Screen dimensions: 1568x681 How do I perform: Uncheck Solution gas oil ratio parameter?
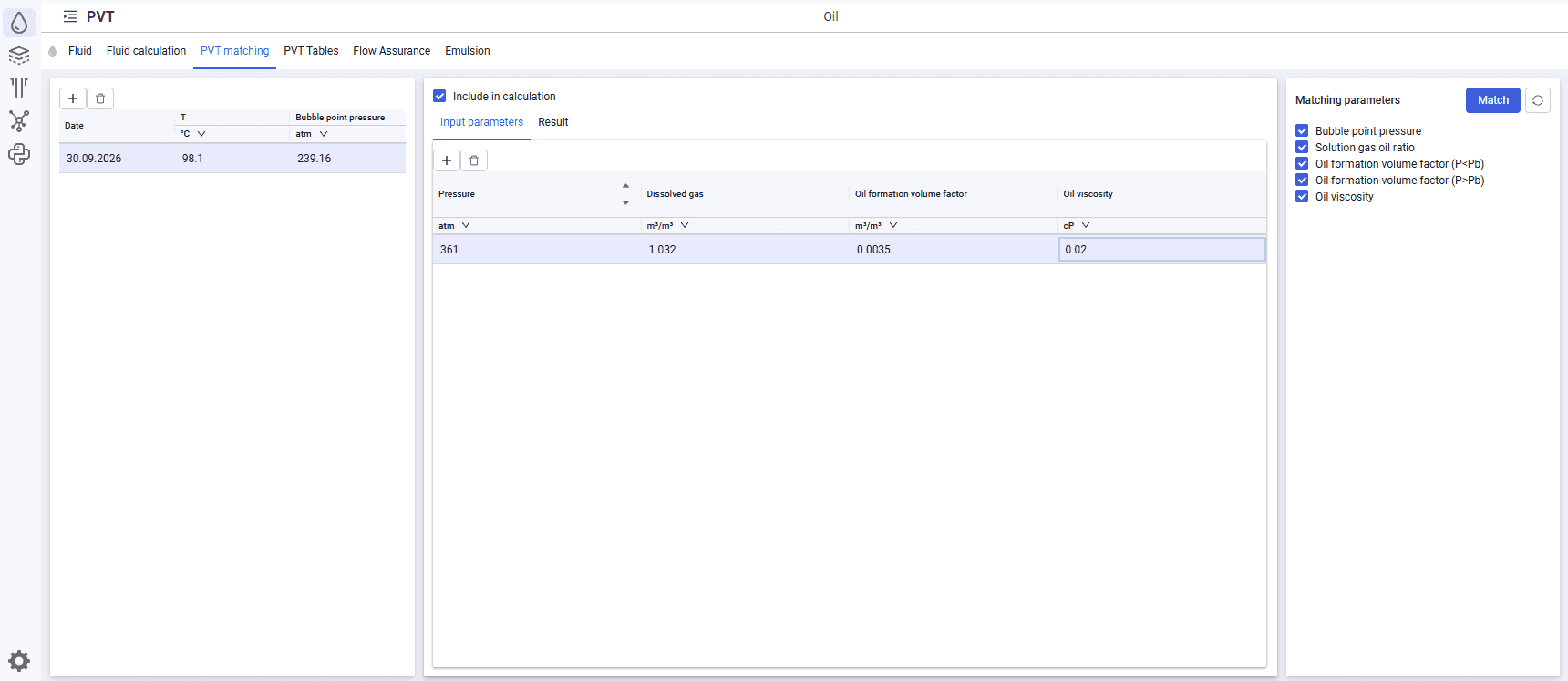pyautogui.click(x=1302, y=148)
